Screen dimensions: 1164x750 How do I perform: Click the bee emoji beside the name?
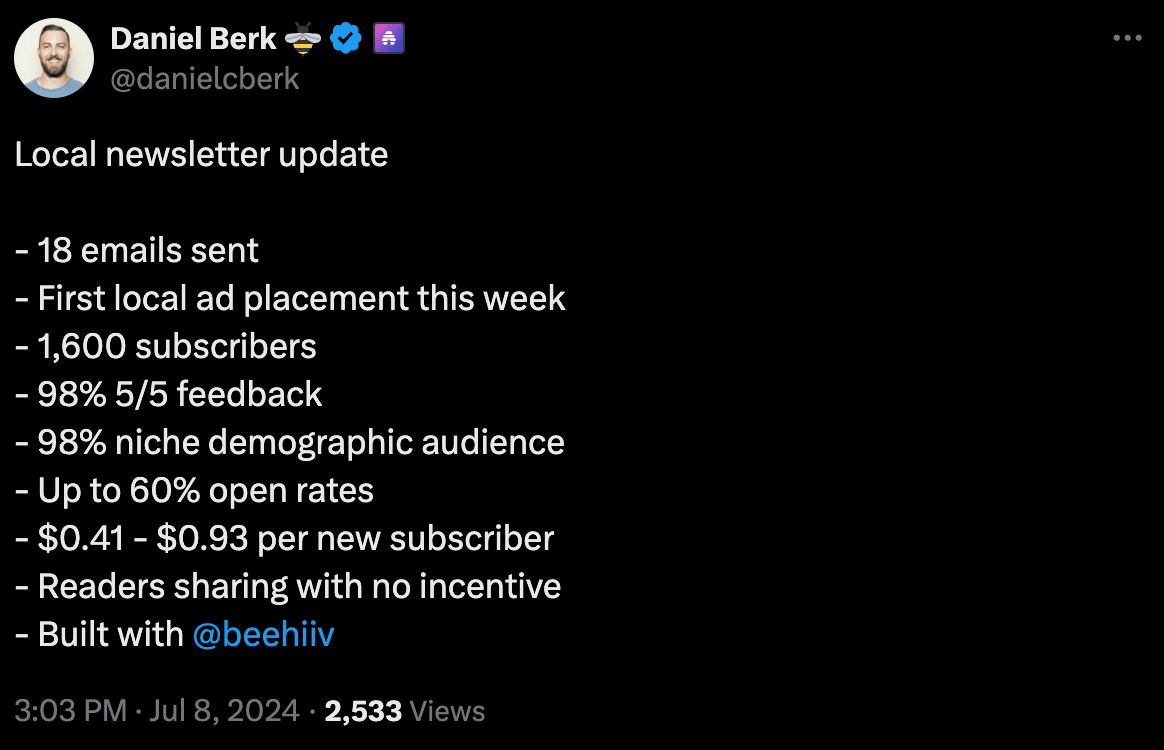303,38
